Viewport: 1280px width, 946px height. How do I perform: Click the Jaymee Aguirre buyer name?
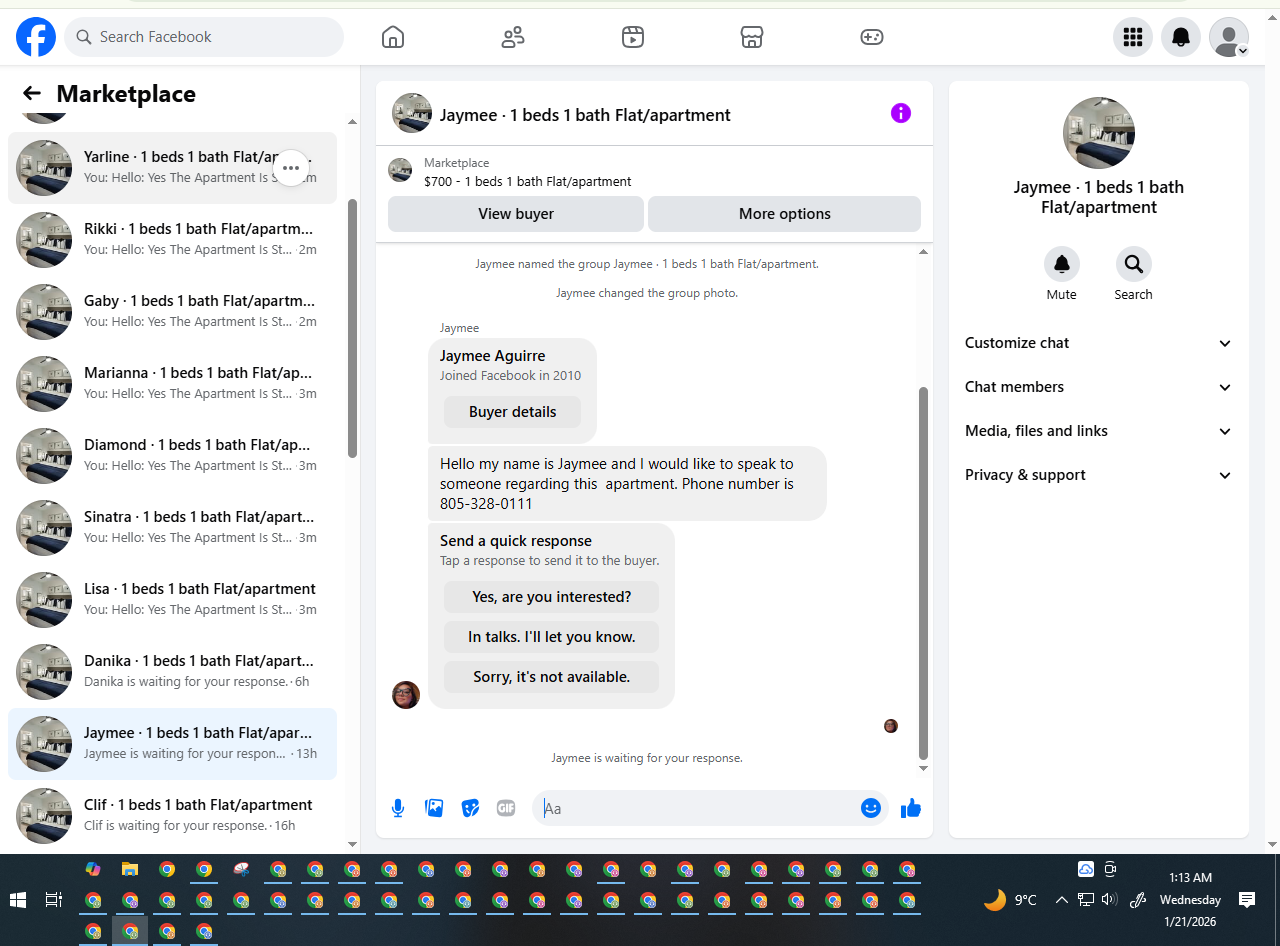click(x=493, y=356)
